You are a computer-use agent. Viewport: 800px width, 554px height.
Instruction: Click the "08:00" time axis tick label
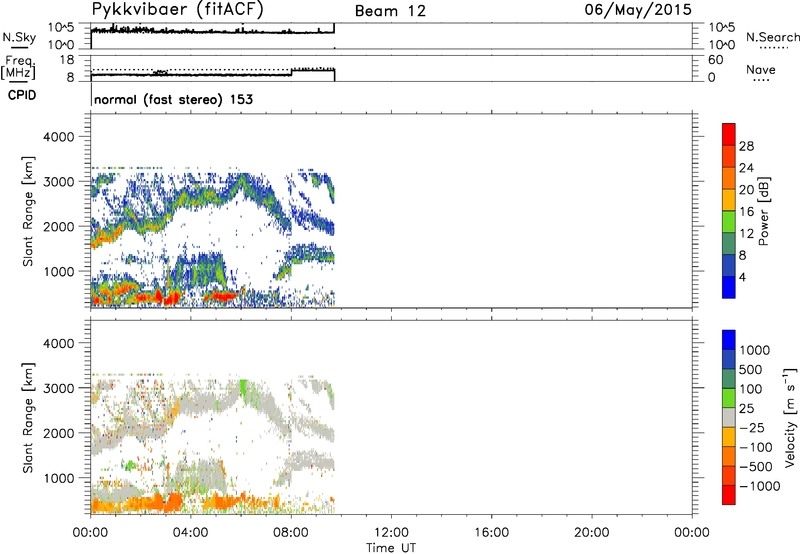click(290, 533)
